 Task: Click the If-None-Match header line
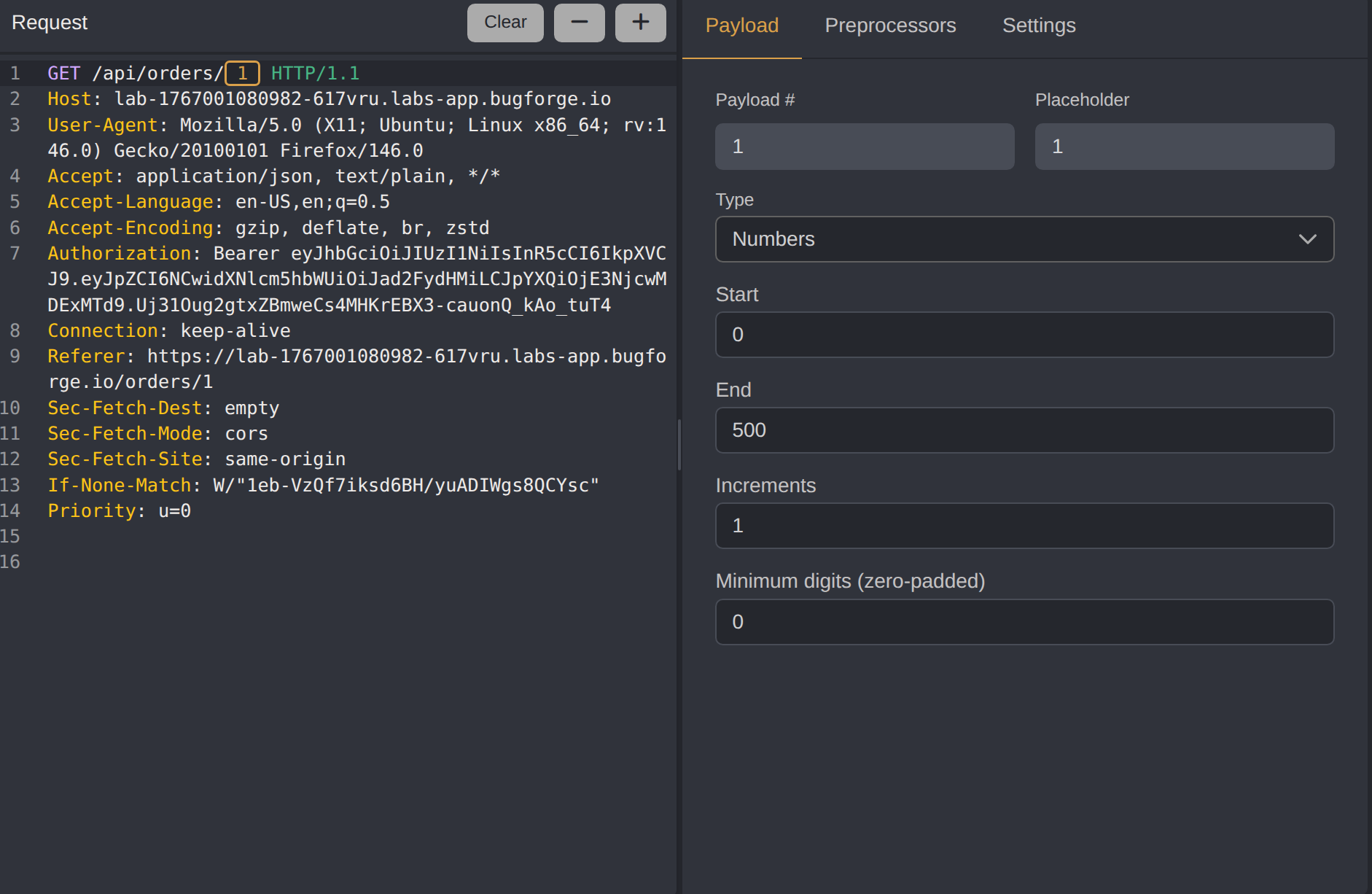pos(323,486)
